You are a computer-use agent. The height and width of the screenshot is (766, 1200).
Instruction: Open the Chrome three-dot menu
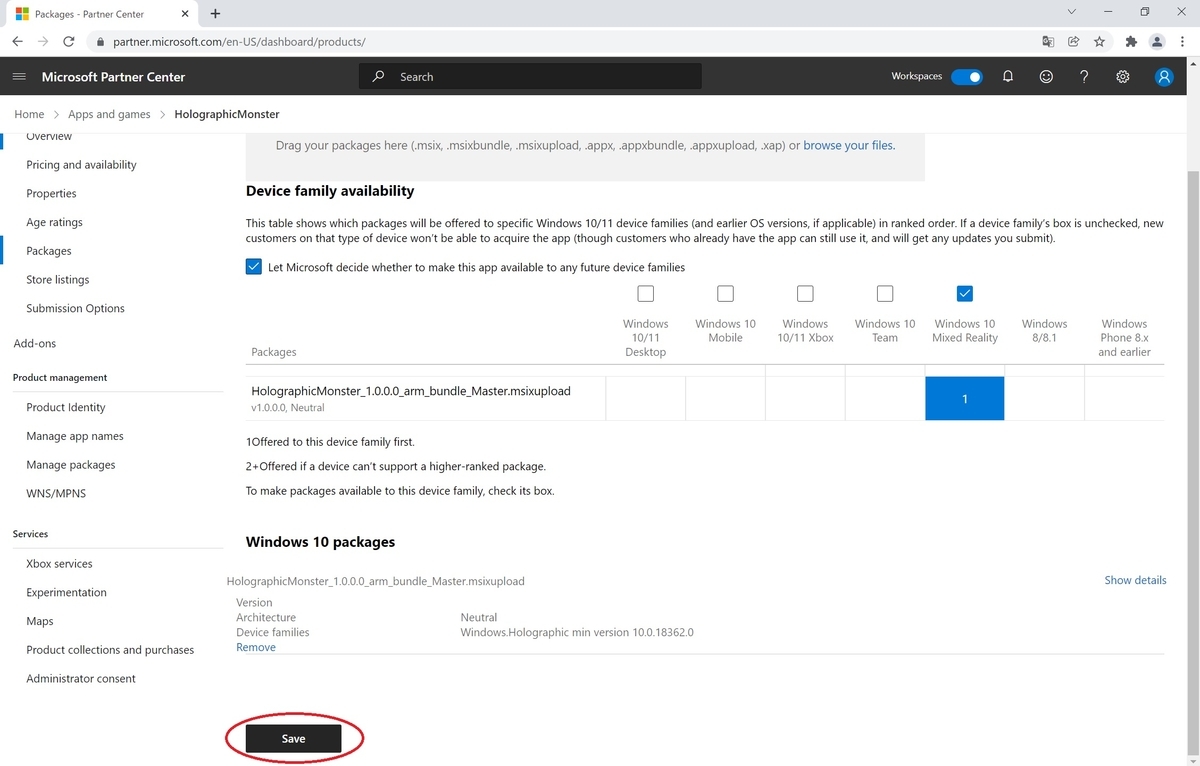coord(1183,42)
